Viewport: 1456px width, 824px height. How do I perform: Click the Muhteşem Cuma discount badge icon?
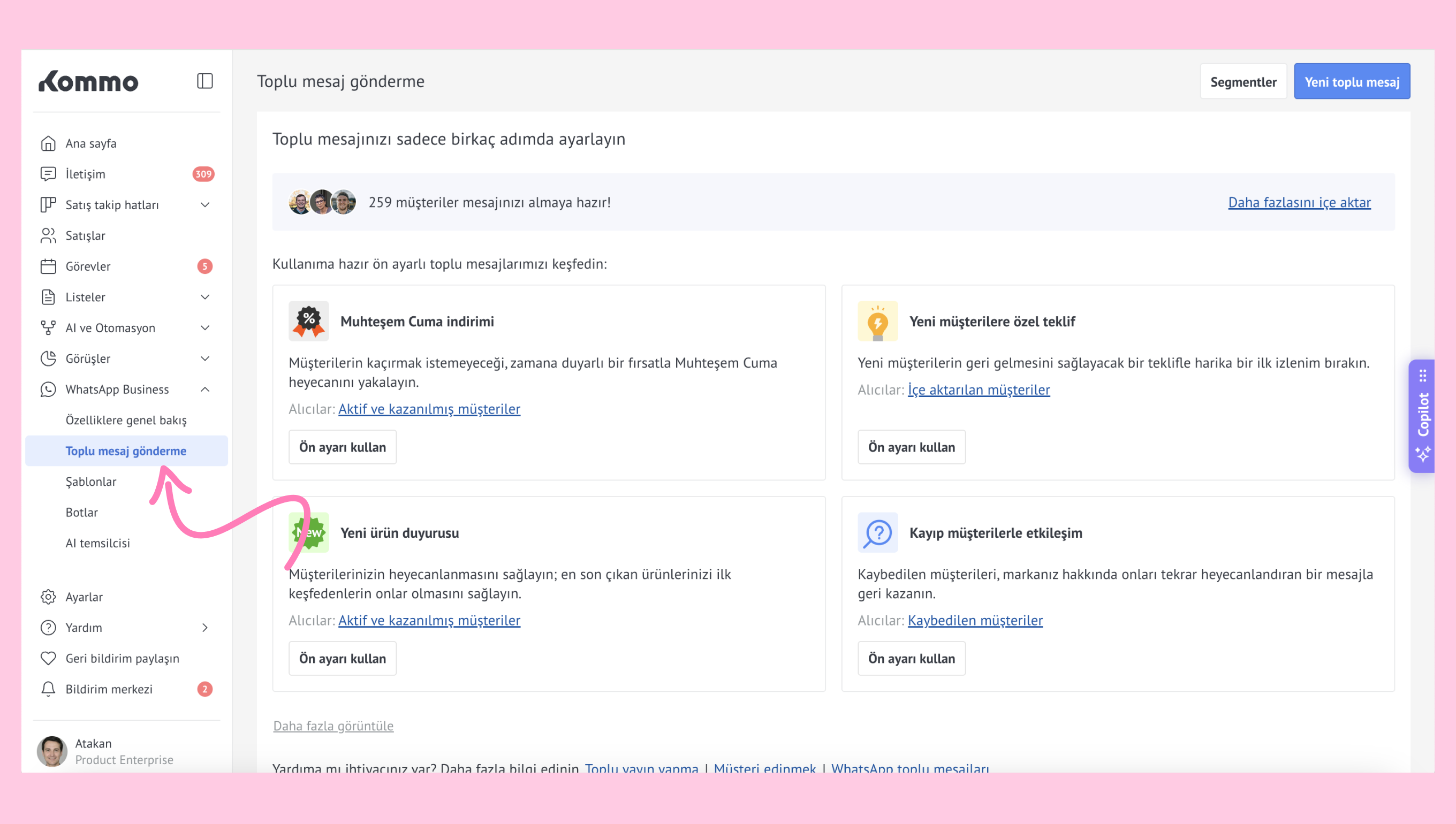[x=308, y=321]
